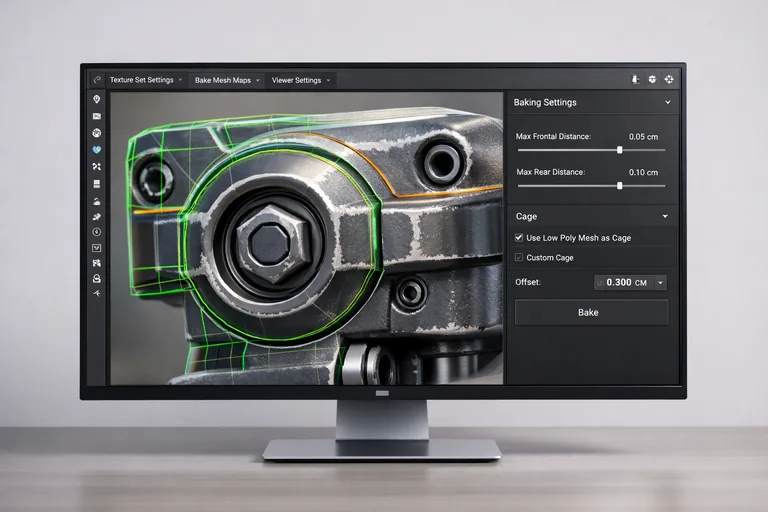Select the blue heart icon in sidebar
The width and height of the screenshot is (768, 512).
coord(97,150)
